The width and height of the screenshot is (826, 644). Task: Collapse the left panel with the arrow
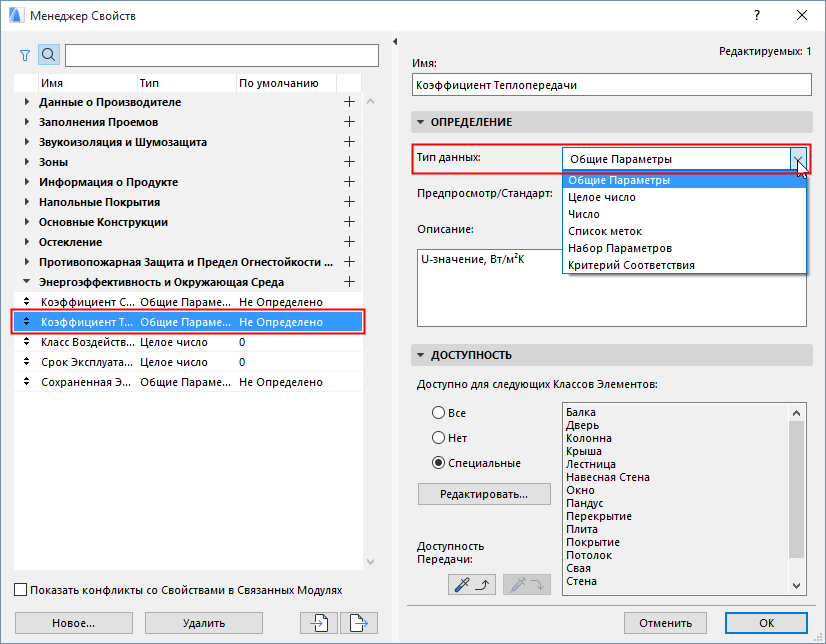[395, 42]
